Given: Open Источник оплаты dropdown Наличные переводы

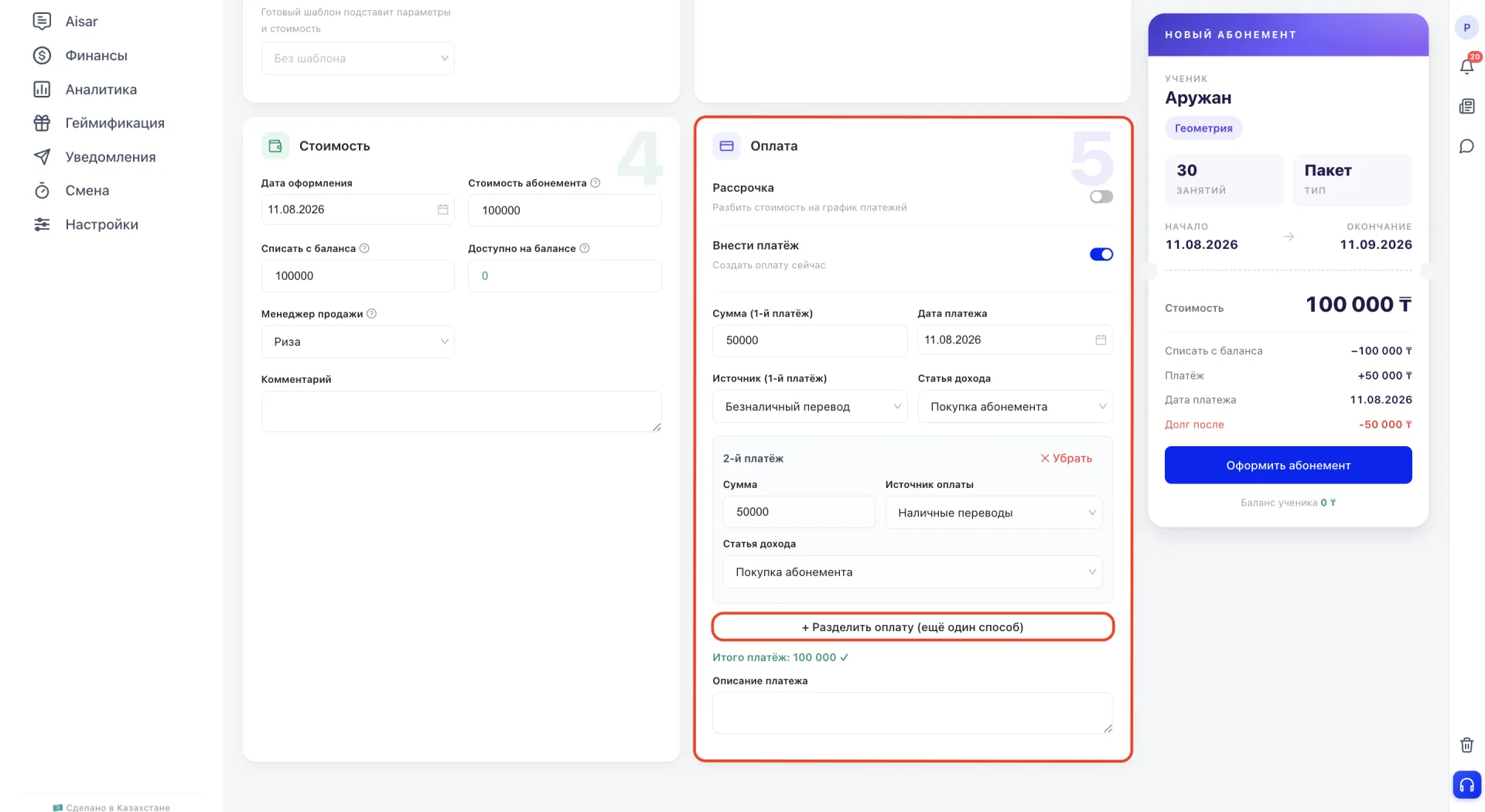Looking at the screenshot, I should pyautogui.click(x=994, y=513).
